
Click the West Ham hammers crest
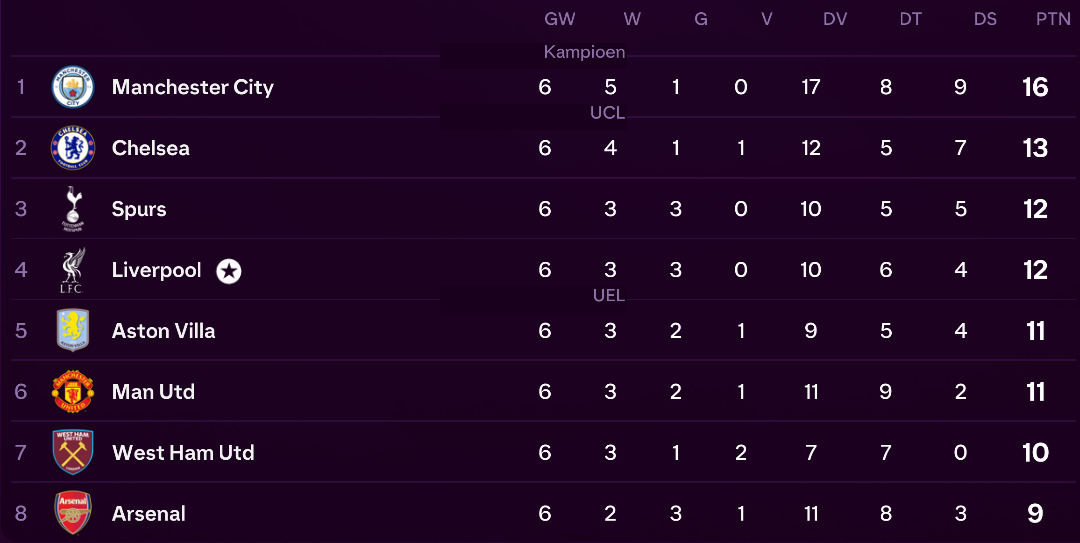[x=73, y=452]
